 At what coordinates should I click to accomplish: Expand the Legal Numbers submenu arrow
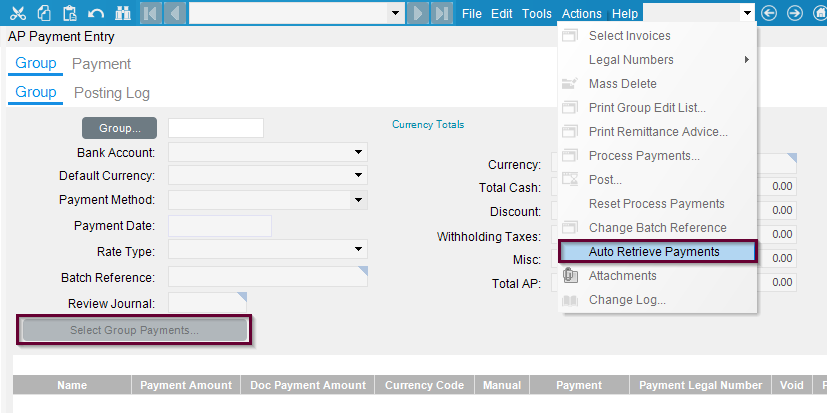coord(747,60)
